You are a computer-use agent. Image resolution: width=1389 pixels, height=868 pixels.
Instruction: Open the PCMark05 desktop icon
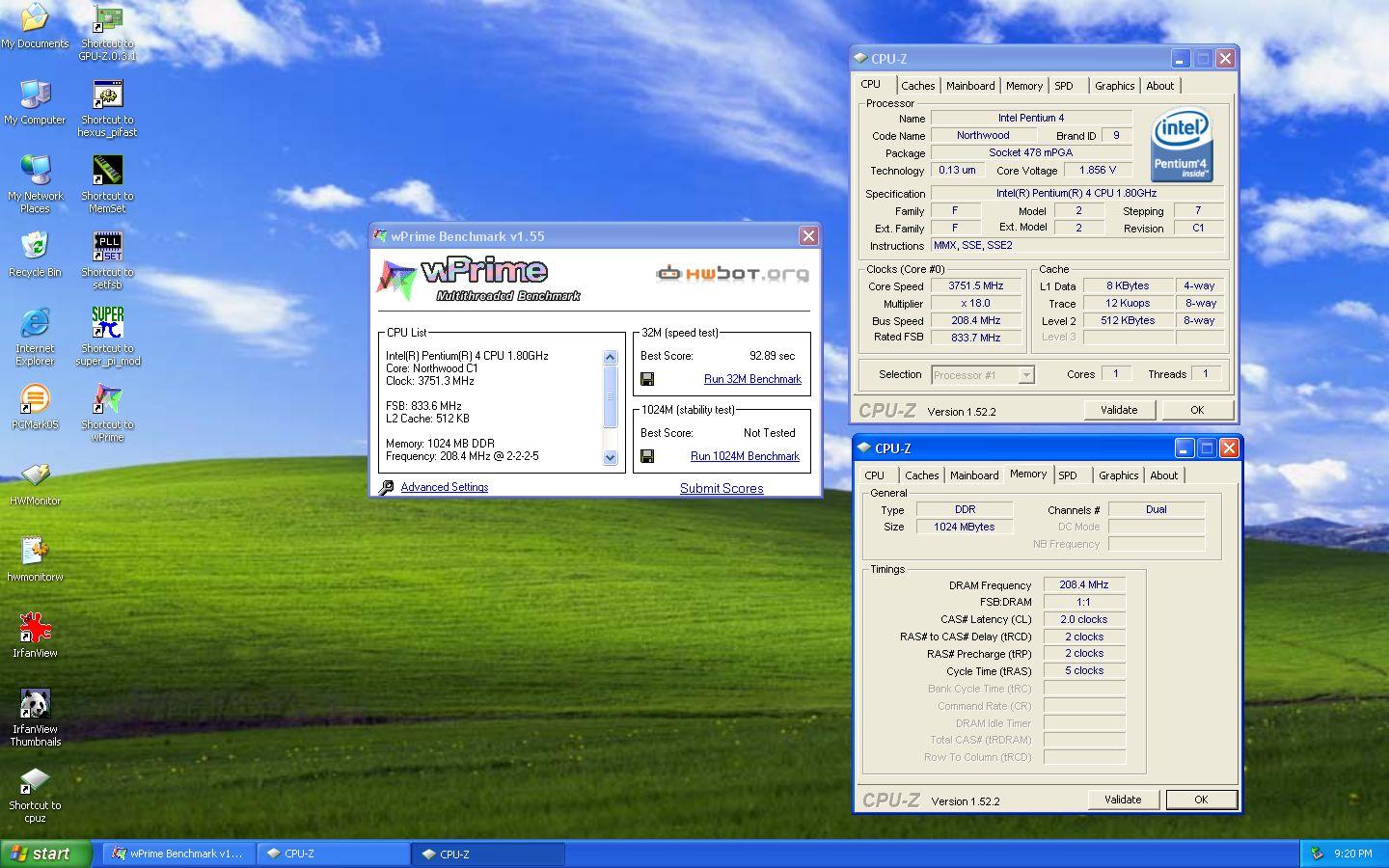[x=35, y=399]
